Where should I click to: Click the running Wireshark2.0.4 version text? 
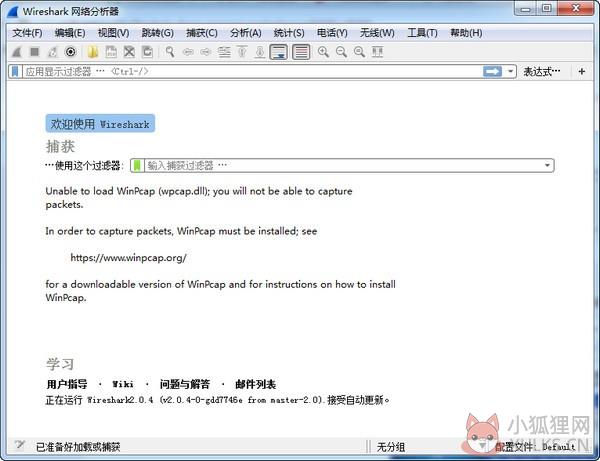(217, 400)
